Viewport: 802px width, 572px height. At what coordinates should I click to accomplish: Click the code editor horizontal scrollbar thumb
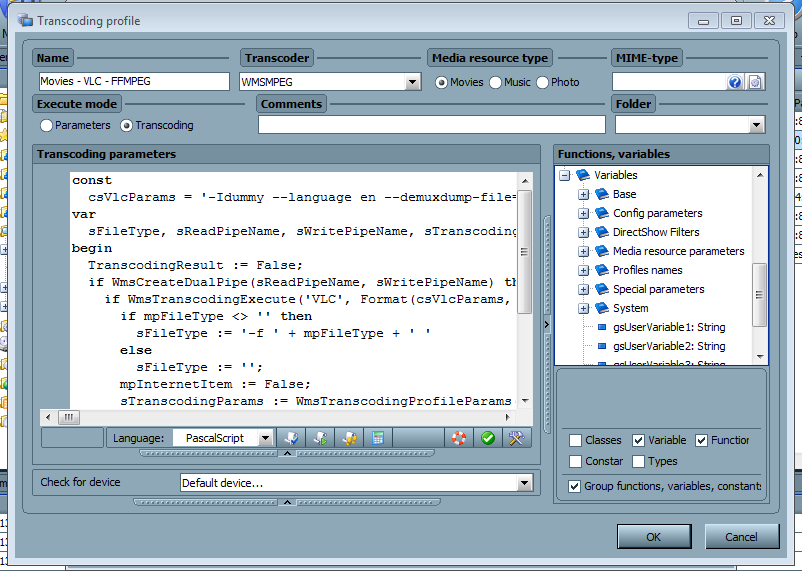tap(69, 417)
